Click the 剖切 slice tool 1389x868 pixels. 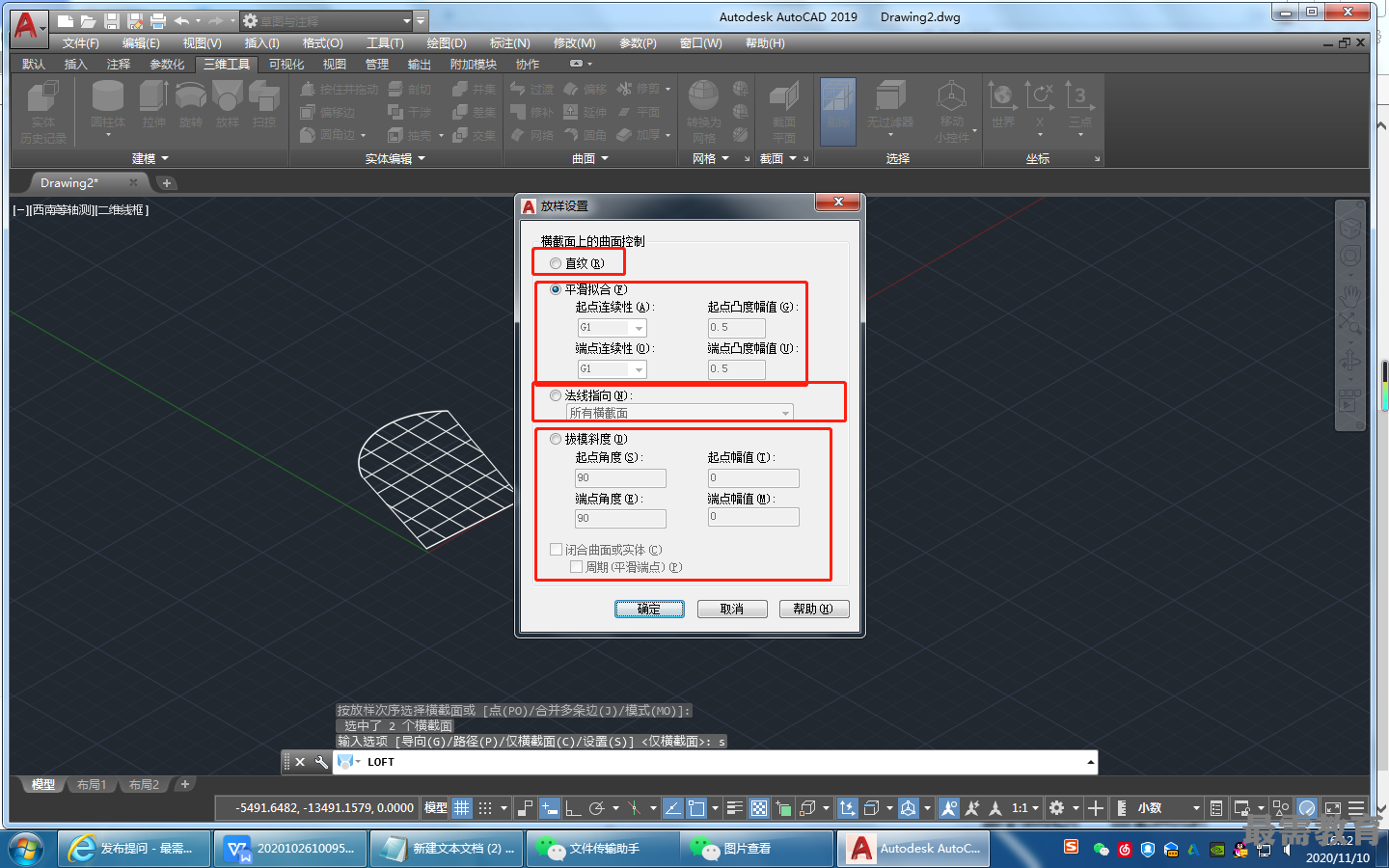410,89
